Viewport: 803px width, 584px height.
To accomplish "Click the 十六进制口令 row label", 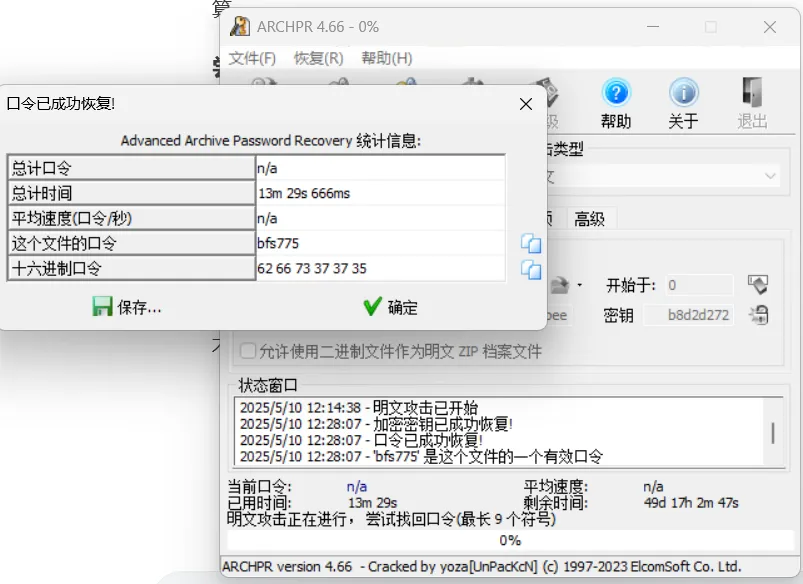I will click(x=131, y=268).
